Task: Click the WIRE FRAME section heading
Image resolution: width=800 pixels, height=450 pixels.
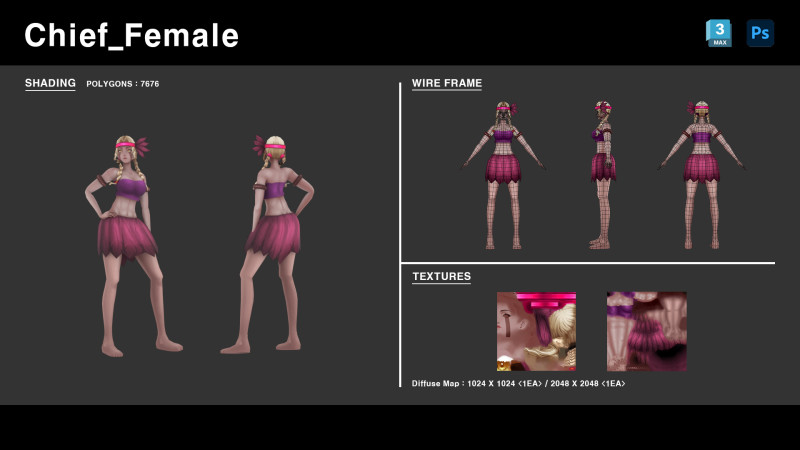Action: point(446,83)
